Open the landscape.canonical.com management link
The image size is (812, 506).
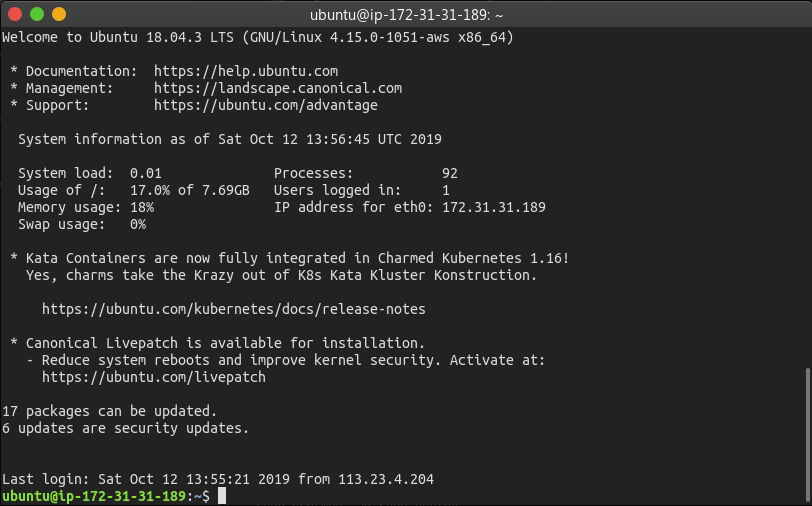278,88
